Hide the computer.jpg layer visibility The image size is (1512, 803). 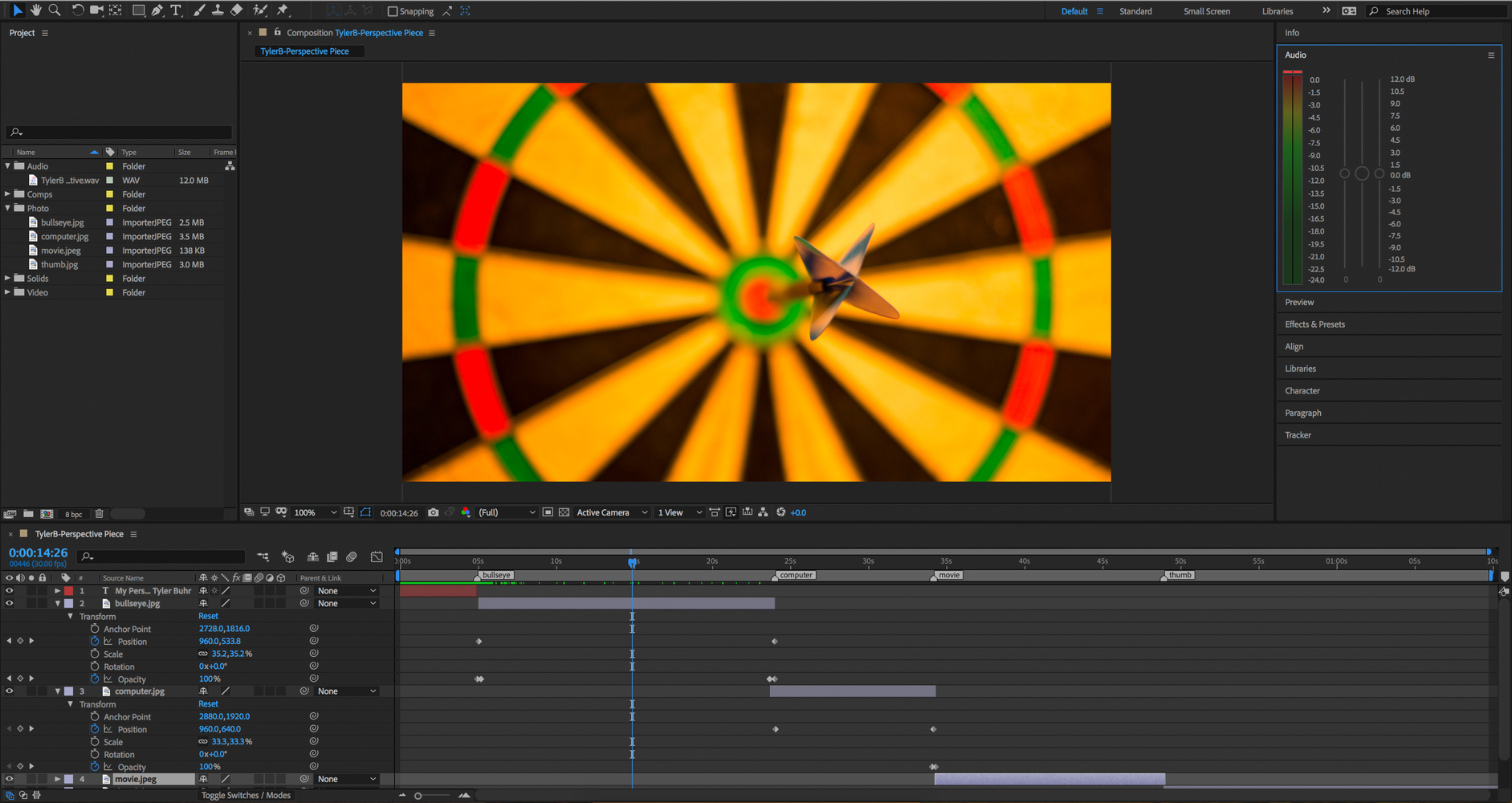(x=10, y=691)
